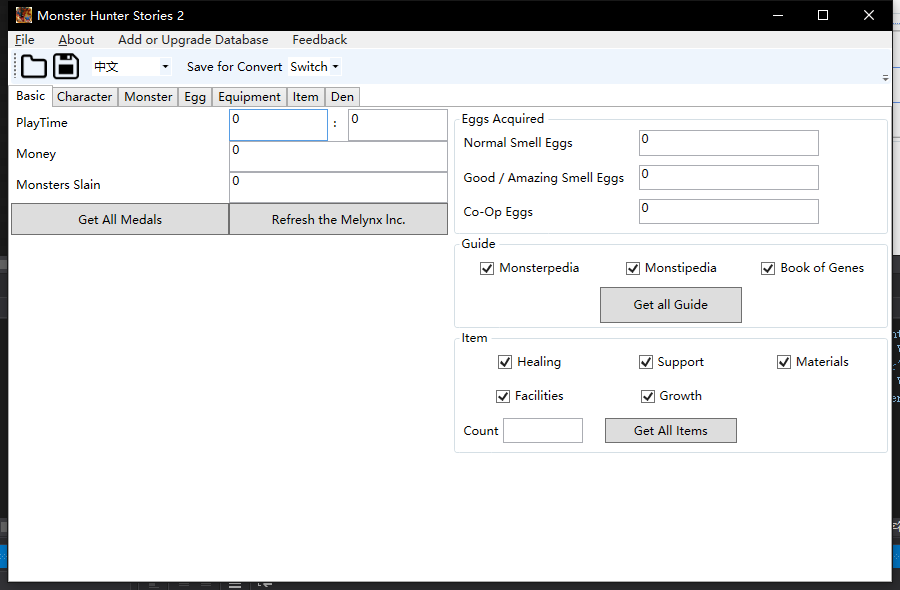Open the About menu
The height and width of the screenshot is (590, 900).
pyautogui.click(x=76, y=40)
